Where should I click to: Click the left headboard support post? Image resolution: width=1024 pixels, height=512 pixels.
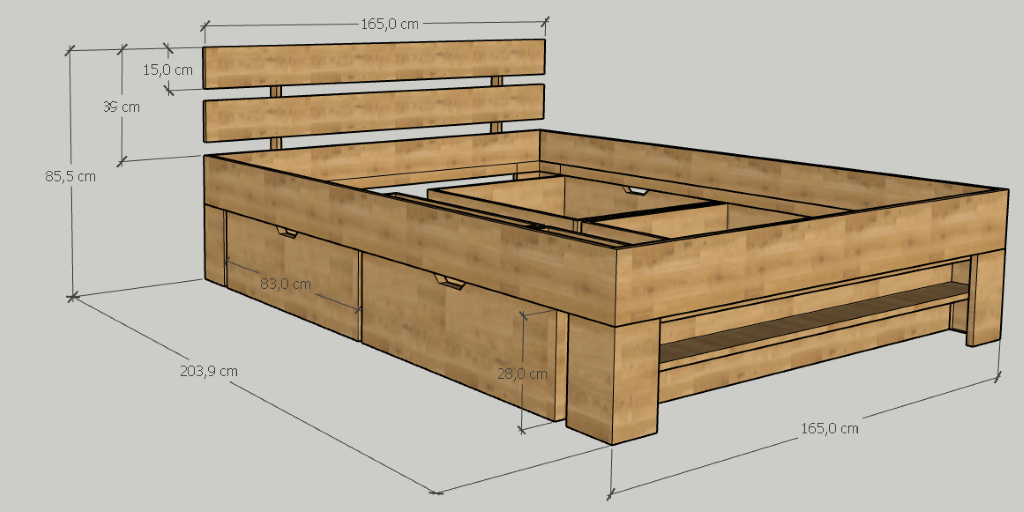(275, 92)
